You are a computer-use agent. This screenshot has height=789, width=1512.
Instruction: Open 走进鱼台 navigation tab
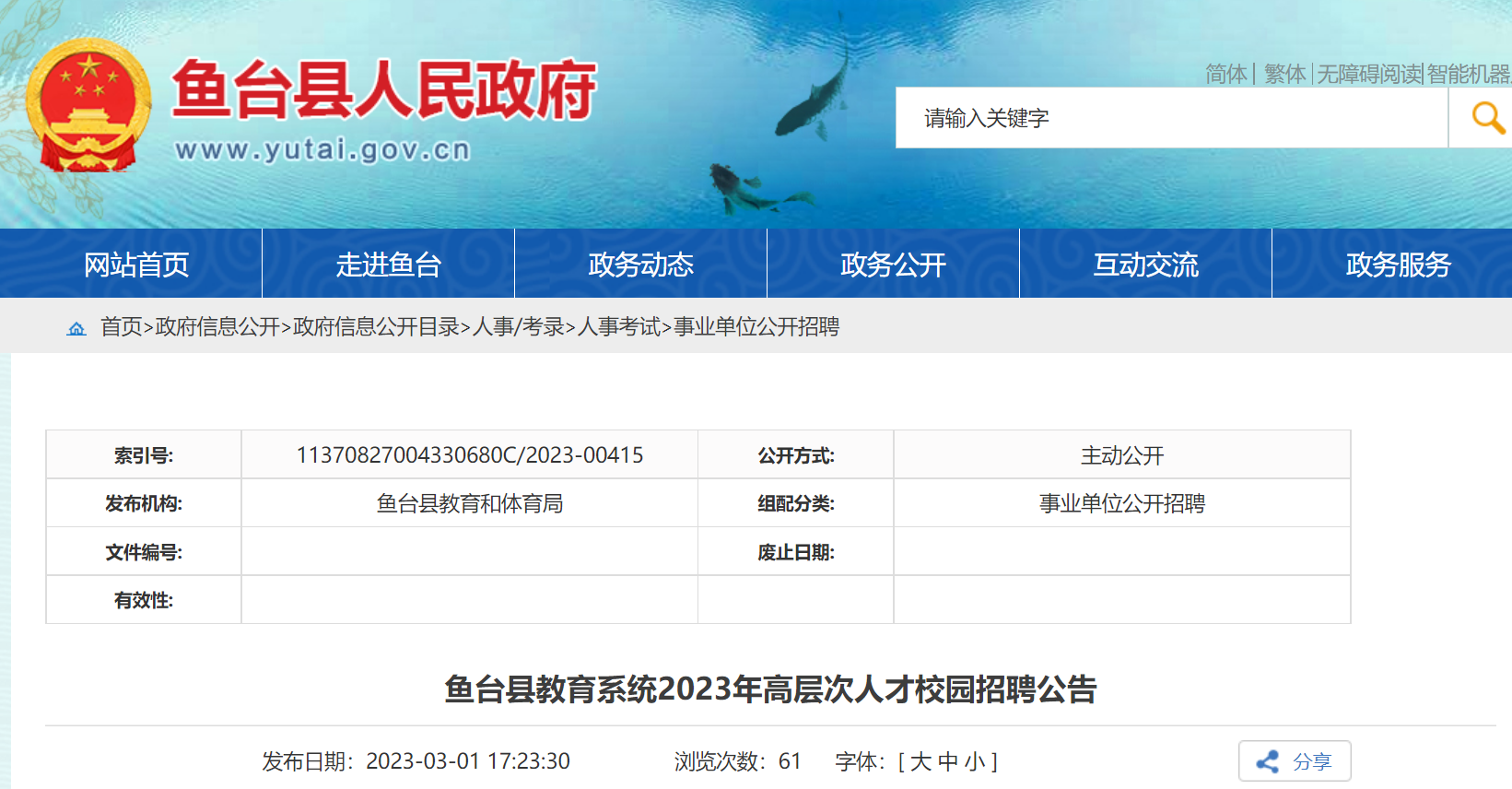[389, 265]
